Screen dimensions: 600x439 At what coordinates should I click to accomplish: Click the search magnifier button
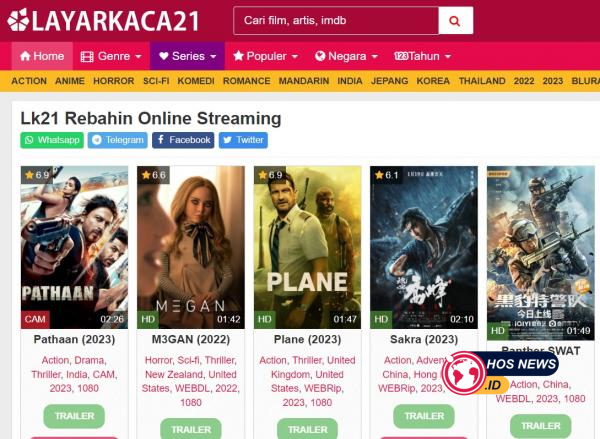click(455, 21)
